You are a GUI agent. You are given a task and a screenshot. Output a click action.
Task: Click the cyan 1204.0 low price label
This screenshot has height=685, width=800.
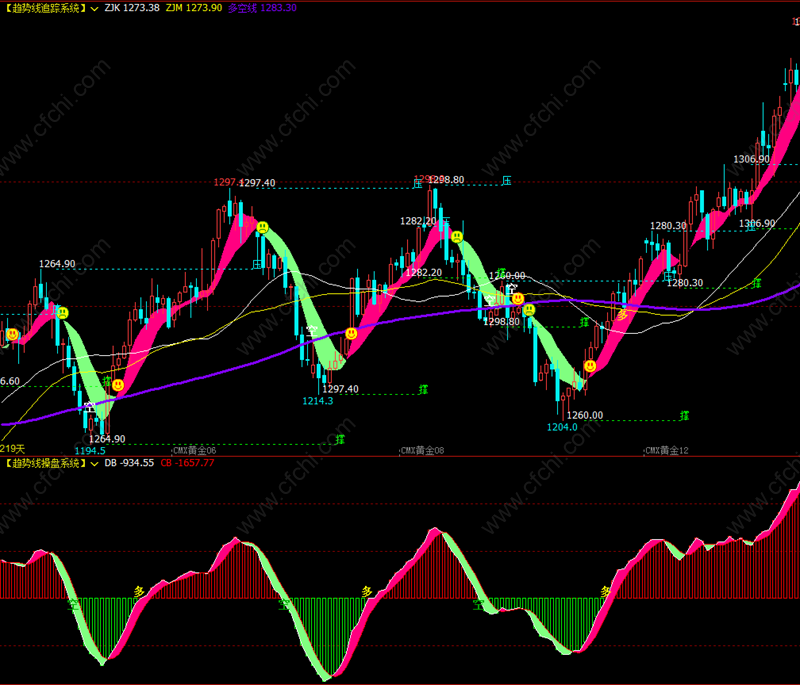click(562, 427)
